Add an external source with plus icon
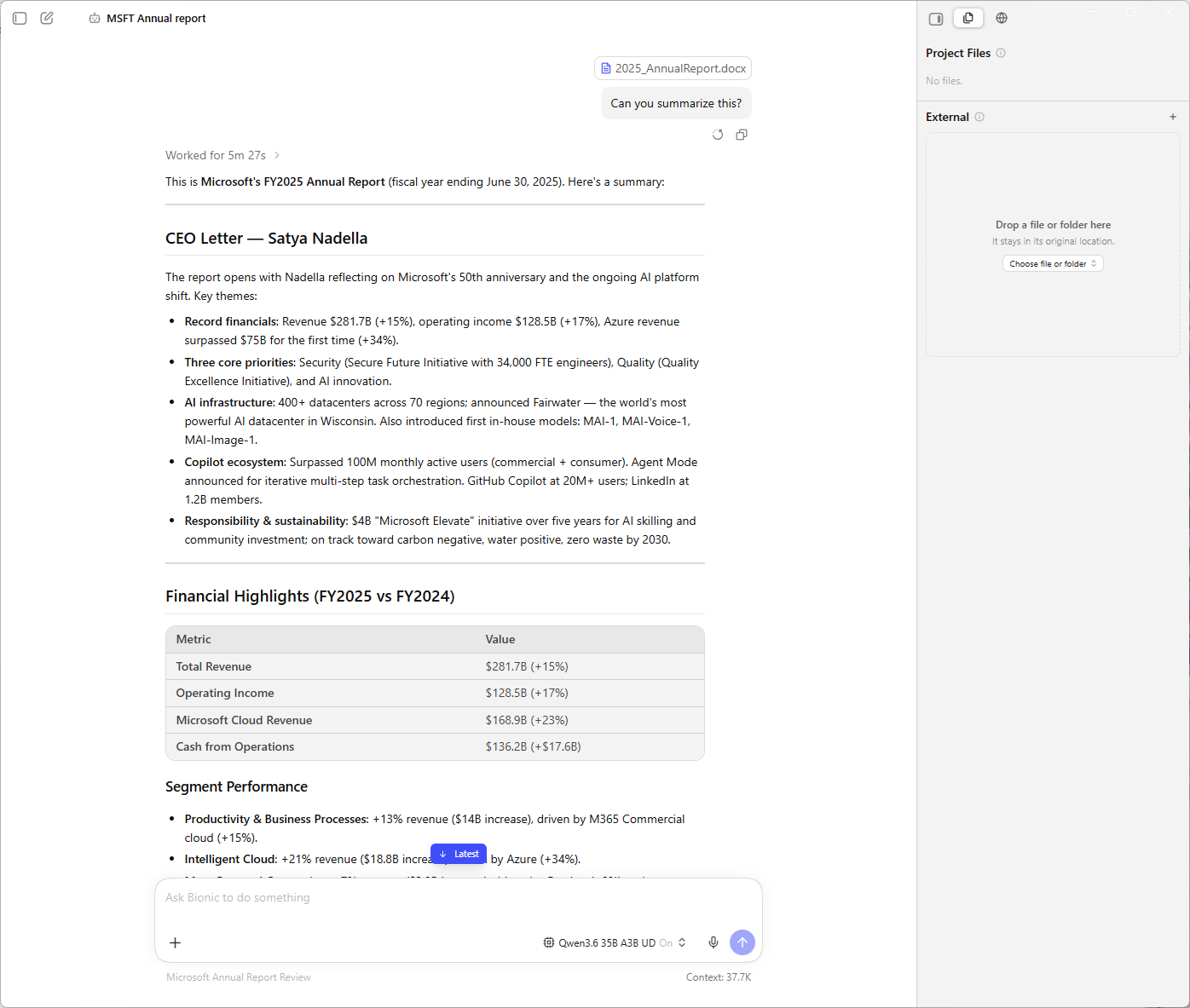The height and width of the screenshot is (1008, 1190). (x=1173, y=117)
